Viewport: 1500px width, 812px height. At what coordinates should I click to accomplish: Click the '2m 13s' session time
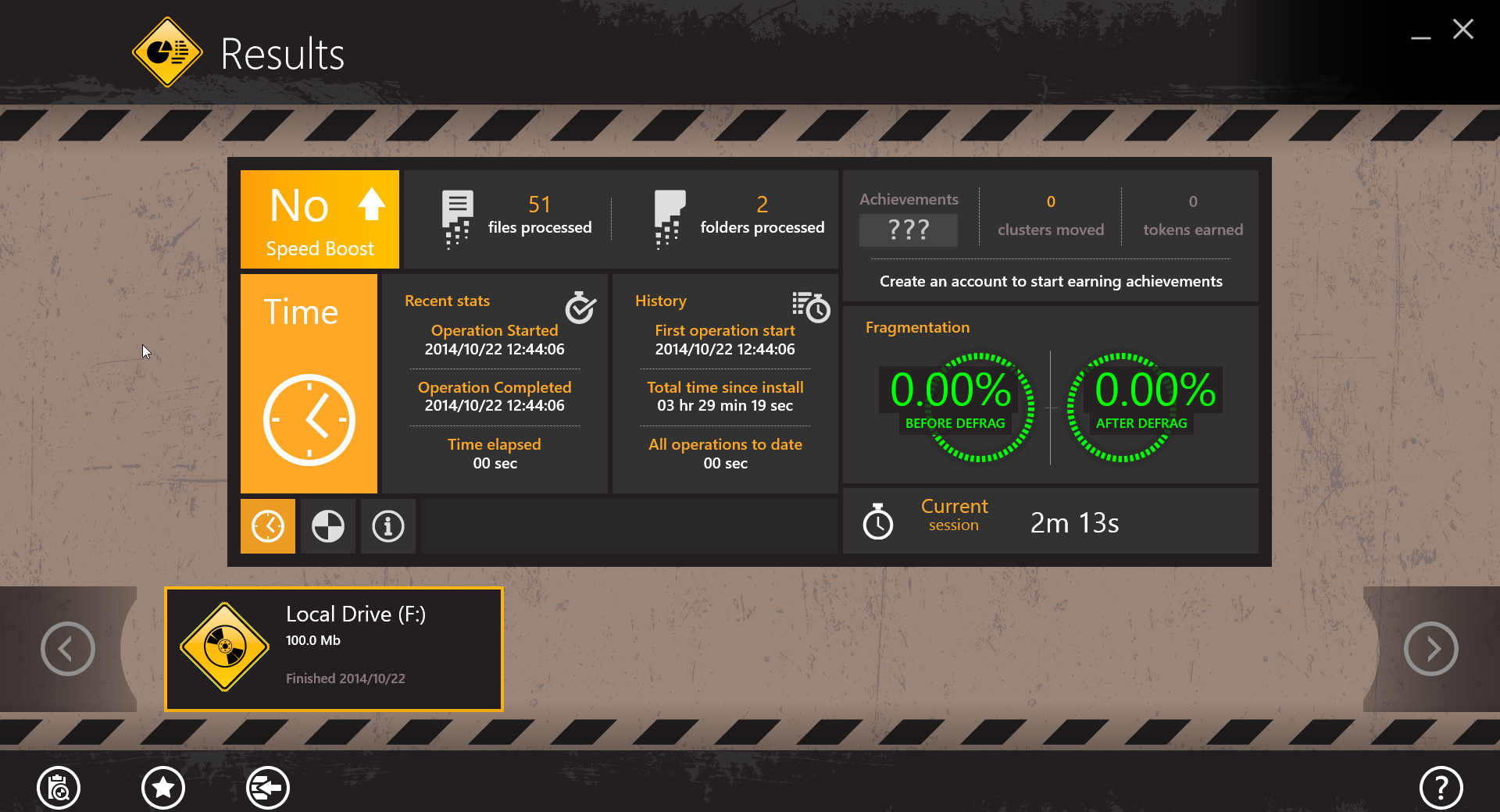click(1075, 522)
